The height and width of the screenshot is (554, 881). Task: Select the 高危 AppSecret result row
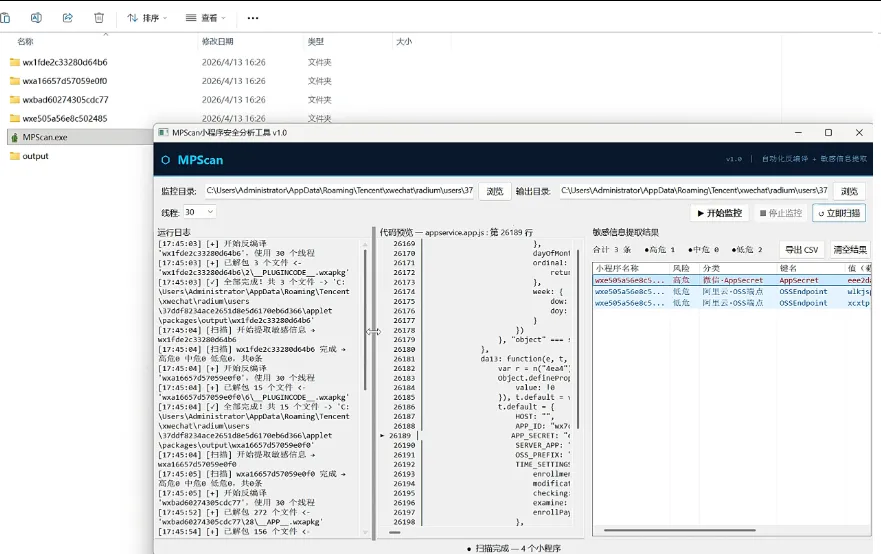pos(732,280)
